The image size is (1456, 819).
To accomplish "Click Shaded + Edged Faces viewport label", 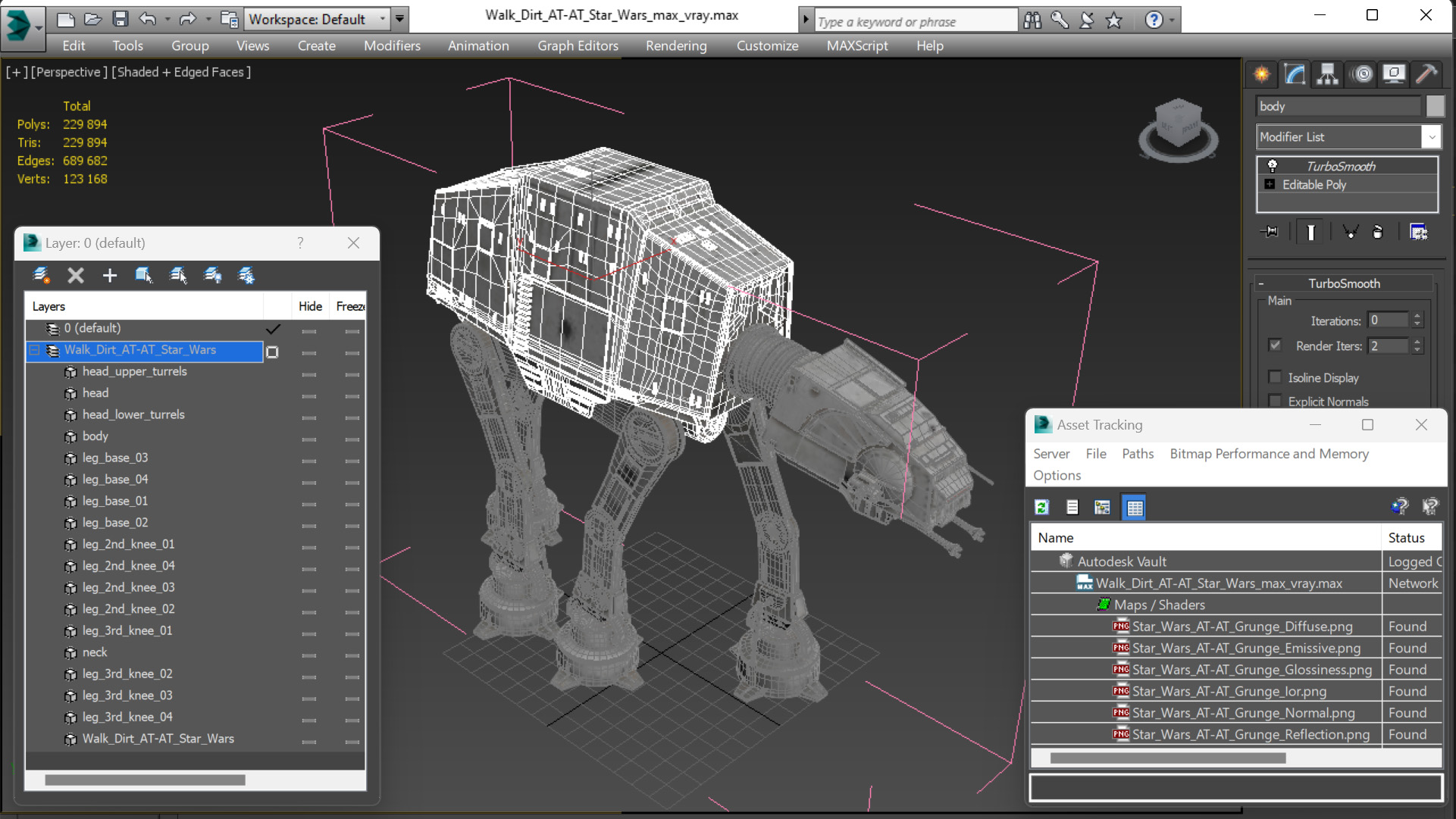I will click(x=181, y=72).
